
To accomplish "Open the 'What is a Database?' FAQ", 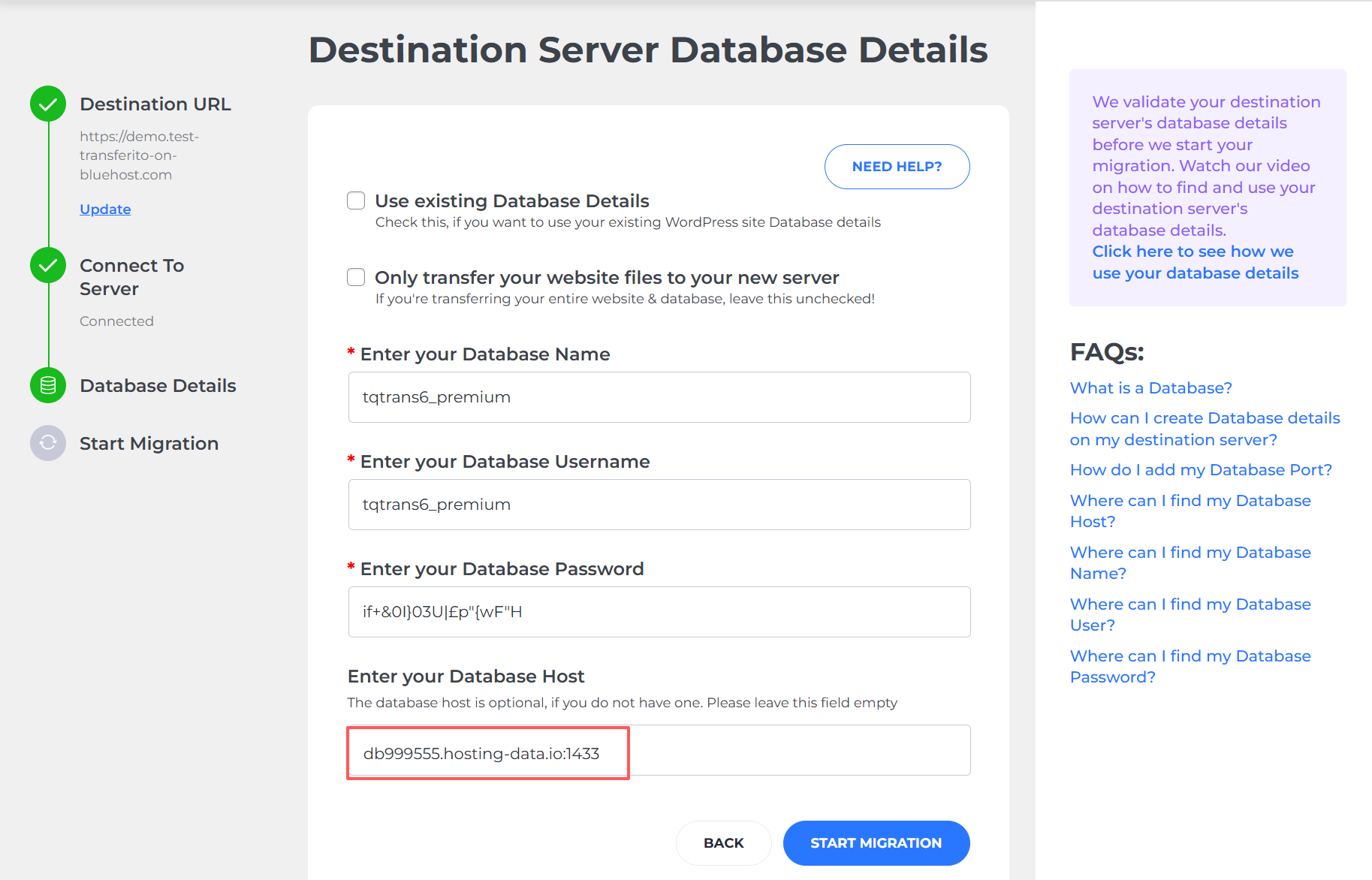I will 1150,388.
